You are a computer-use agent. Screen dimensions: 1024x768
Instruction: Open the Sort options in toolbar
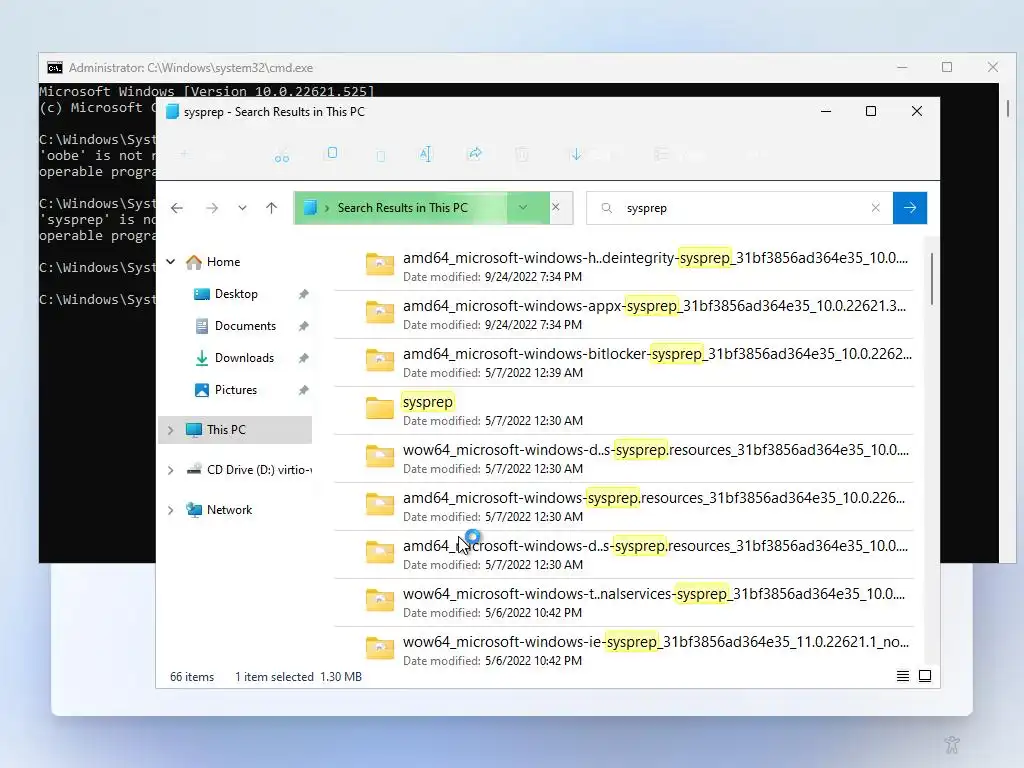[591, 155]
